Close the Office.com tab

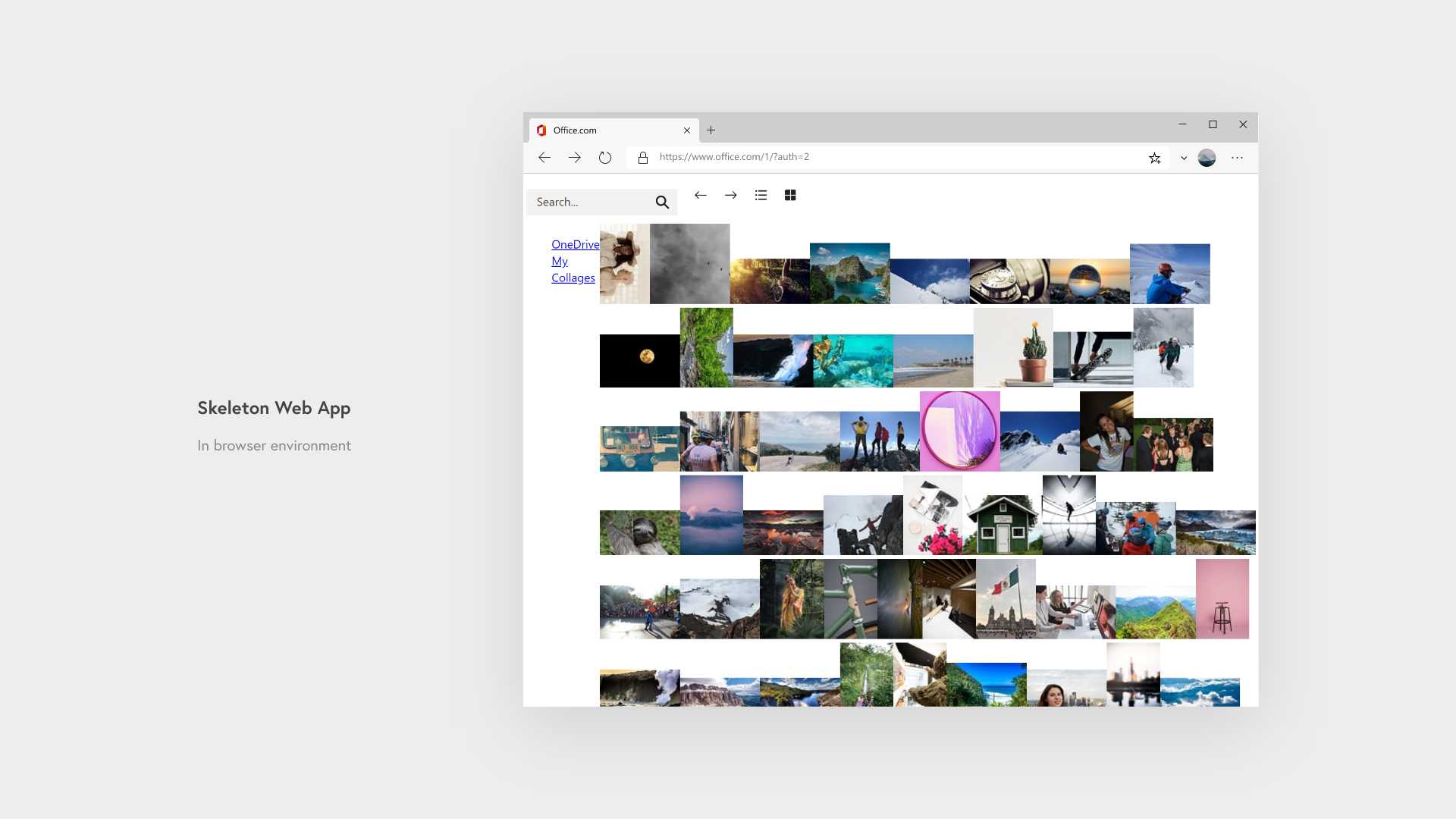[687, 130]
